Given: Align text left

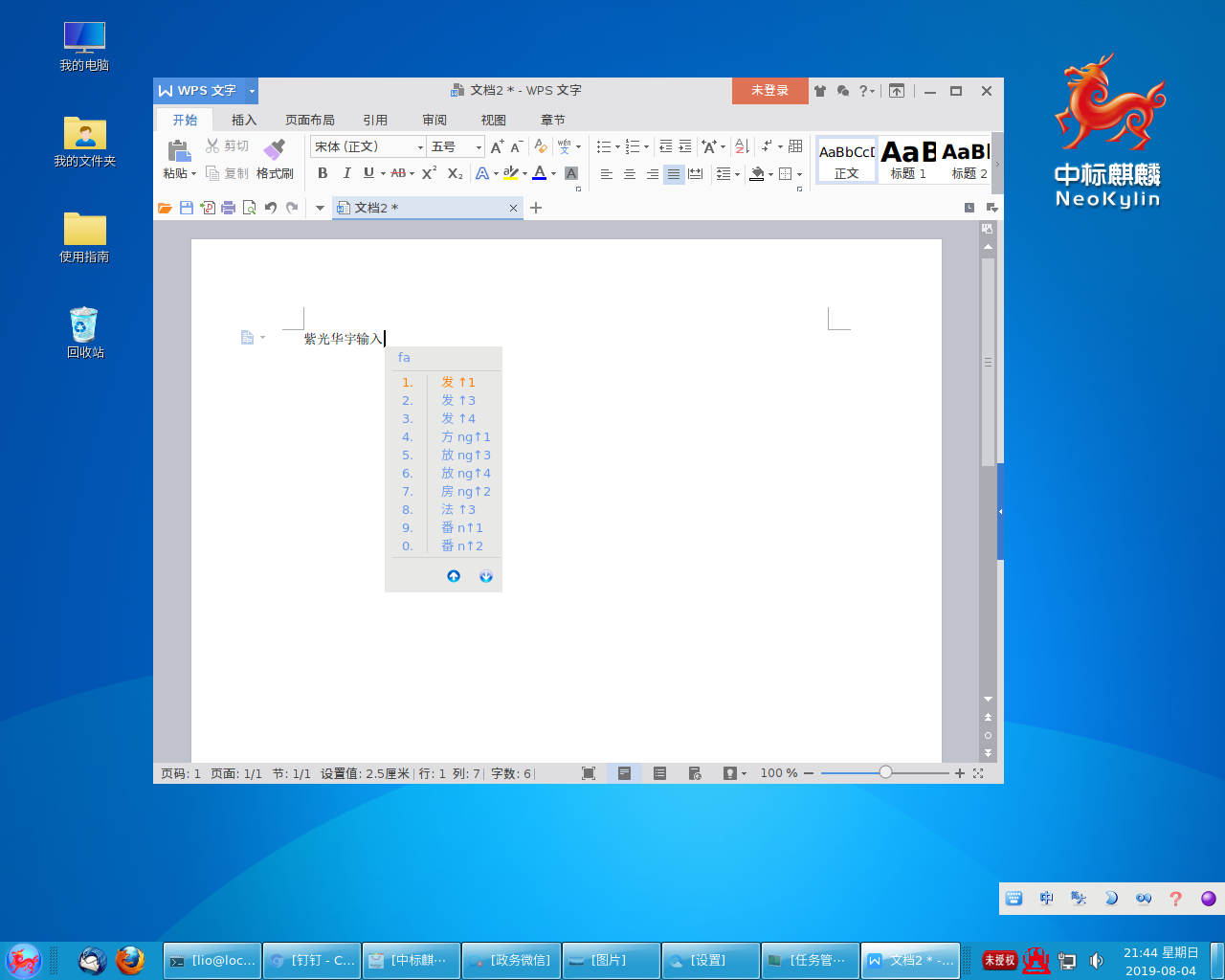Looking at the screenshot, I should [606, 174].
